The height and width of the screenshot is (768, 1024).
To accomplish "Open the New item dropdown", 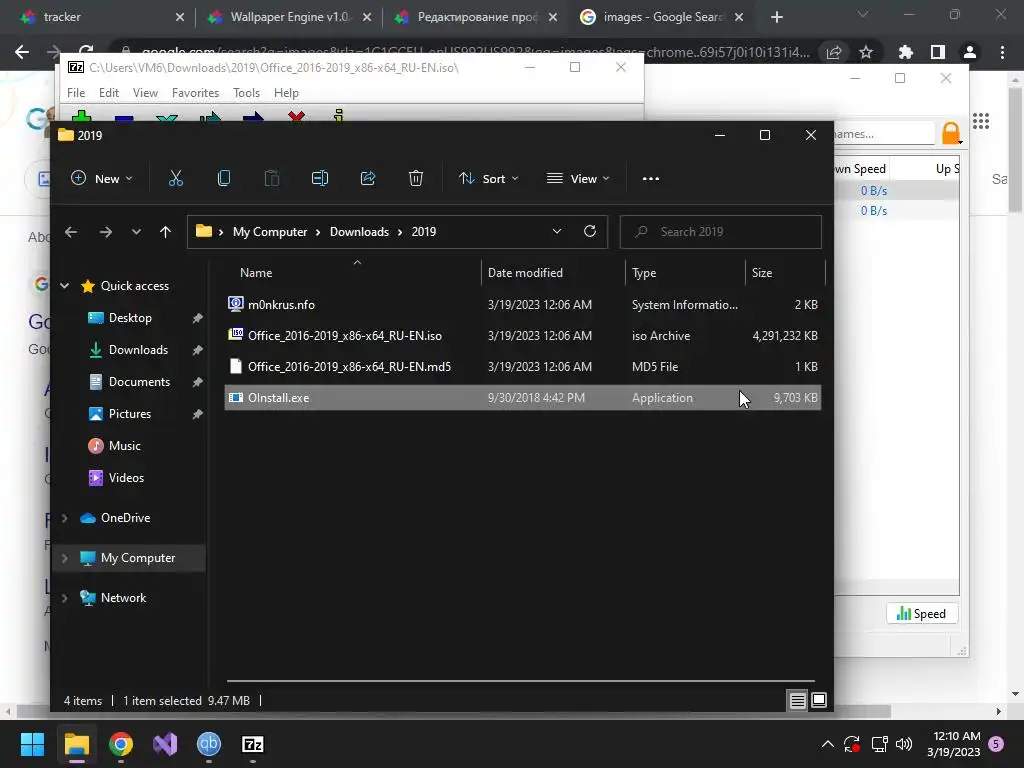I will [102, 178].
